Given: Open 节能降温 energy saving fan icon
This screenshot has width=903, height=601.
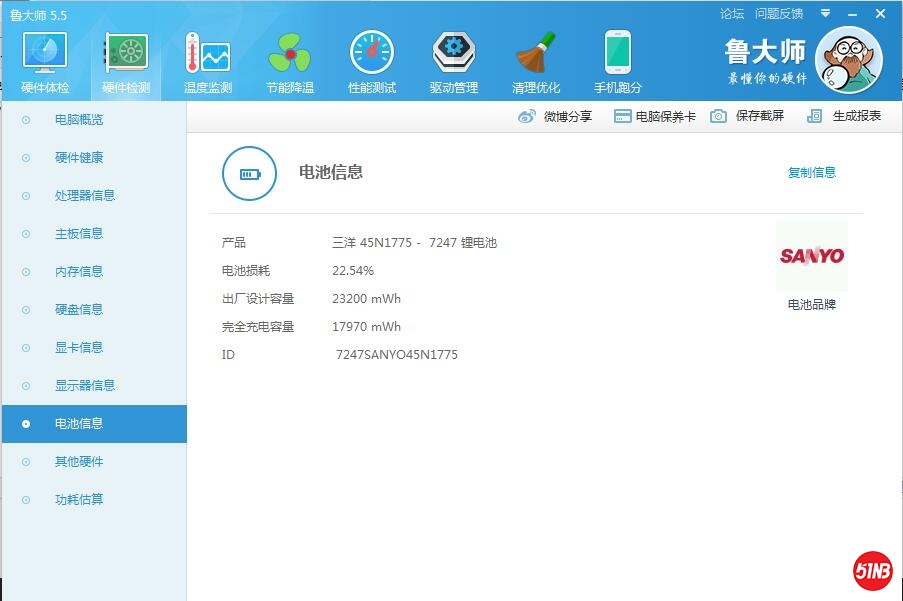Looking at the screenshot, I should 290,53.
